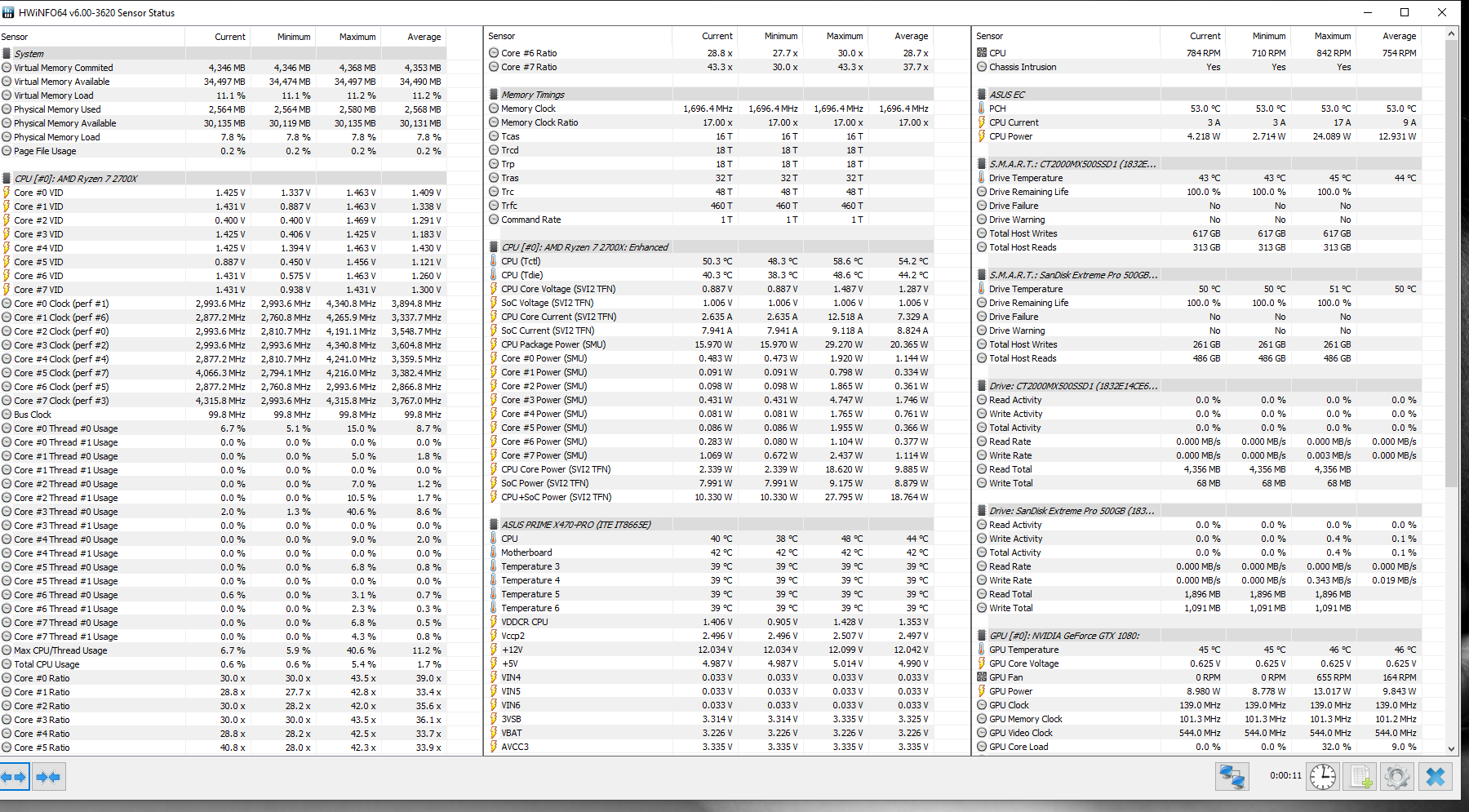Select the Memory Timings group icon
1469x812 pixels.
[x=494, y=95]
